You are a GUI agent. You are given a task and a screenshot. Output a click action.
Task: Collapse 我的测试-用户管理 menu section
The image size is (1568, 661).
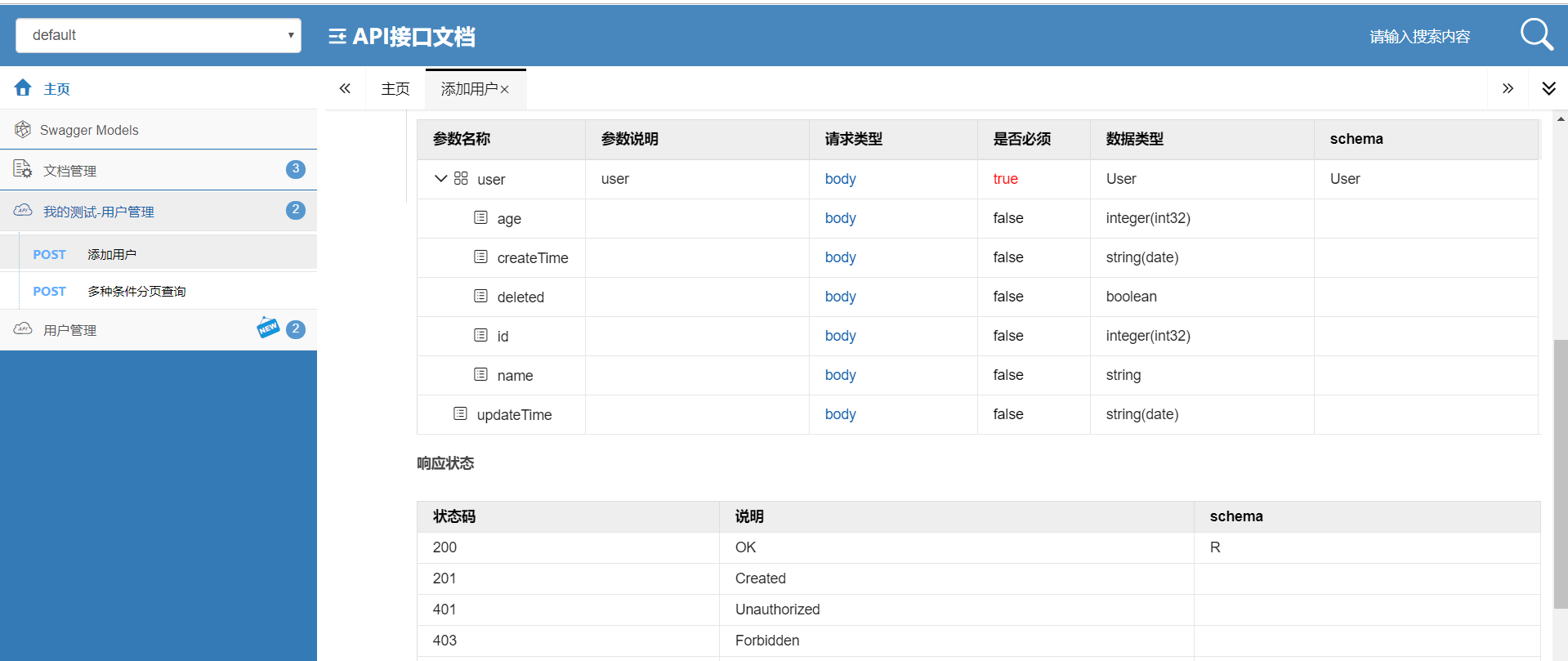click(159, 211)
